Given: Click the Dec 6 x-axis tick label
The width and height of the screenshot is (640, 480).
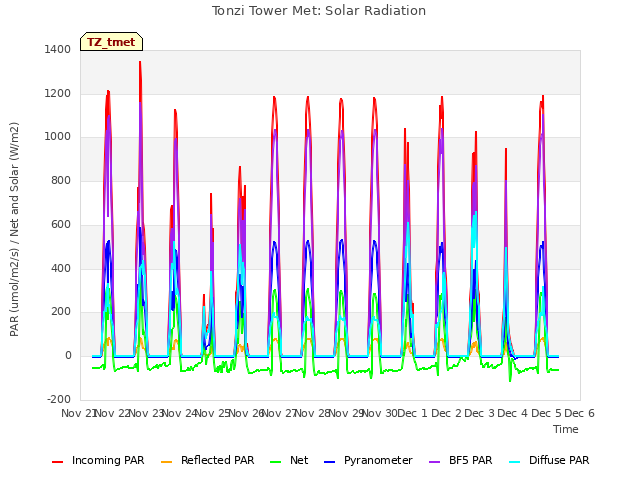Looking at the screenshot, I should 579,413.
